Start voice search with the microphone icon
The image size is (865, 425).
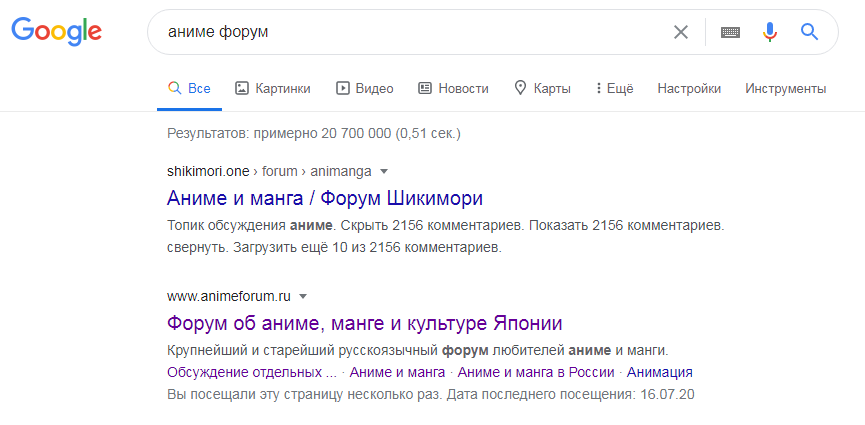770,32
